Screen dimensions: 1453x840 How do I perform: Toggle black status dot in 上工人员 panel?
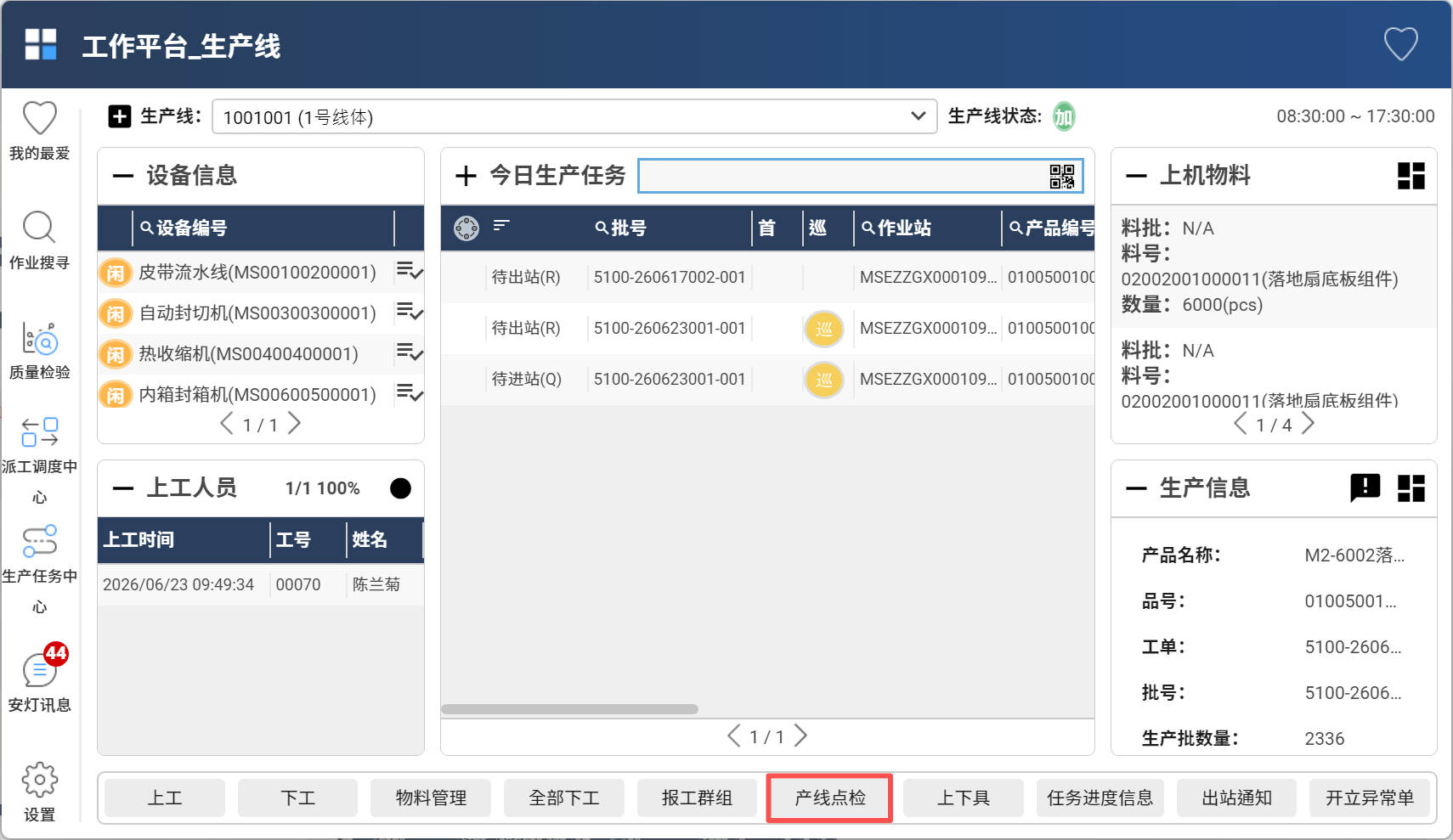tap(400, 488)
